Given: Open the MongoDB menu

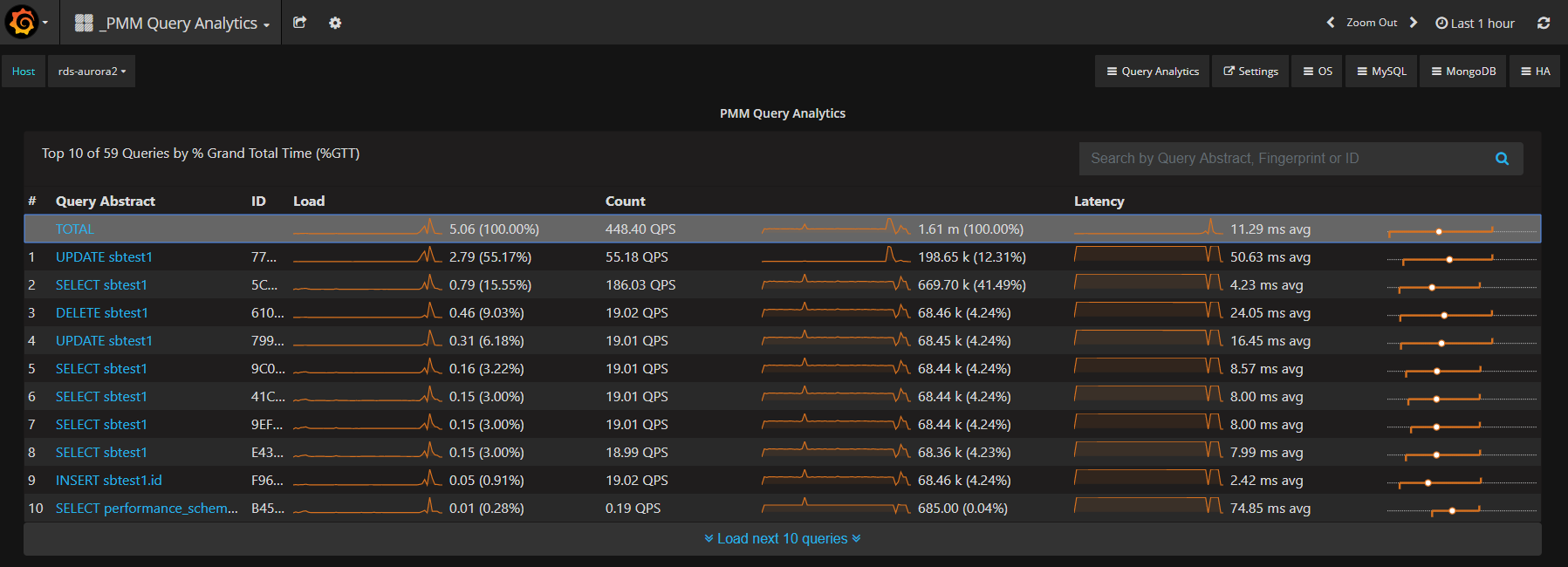Looking at the screenshot, I should 1463,72.
